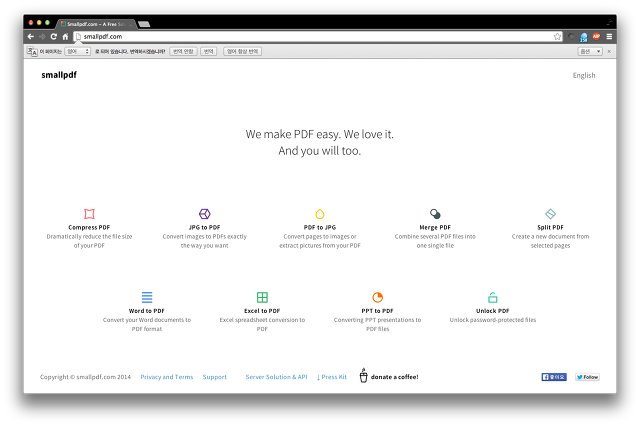Reload the page with the refresh icon
Viewport: 640px width, 426px height.
[x=53, y=36]
